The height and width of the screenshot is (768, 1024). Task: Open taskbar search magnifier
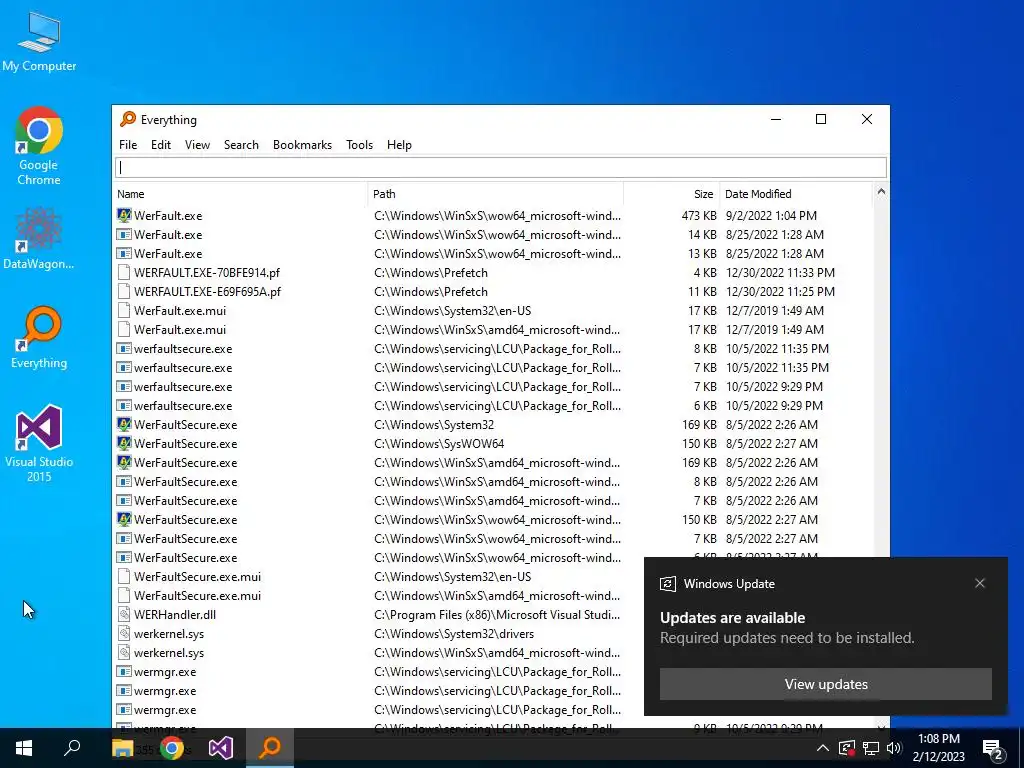72,748
